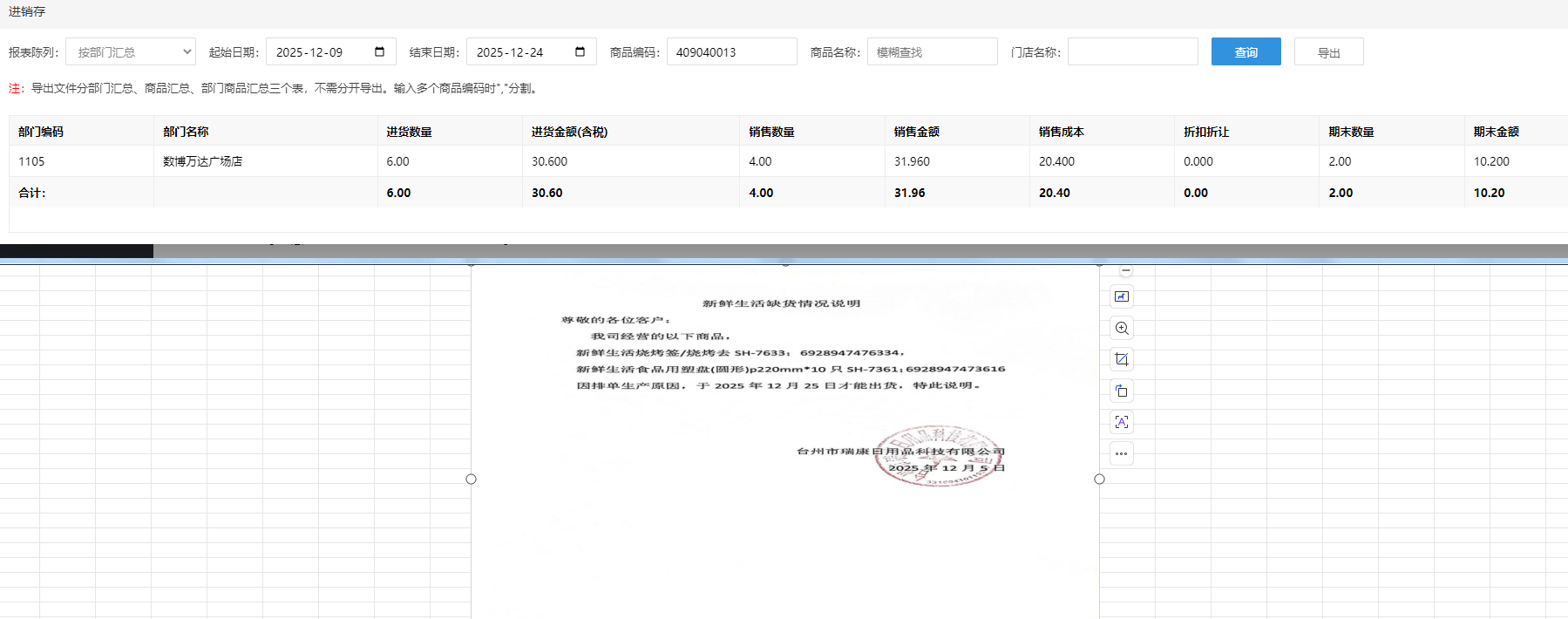
Task: Open the 起始日期 calendar picker icon
Action: click(x=379, y=52)
